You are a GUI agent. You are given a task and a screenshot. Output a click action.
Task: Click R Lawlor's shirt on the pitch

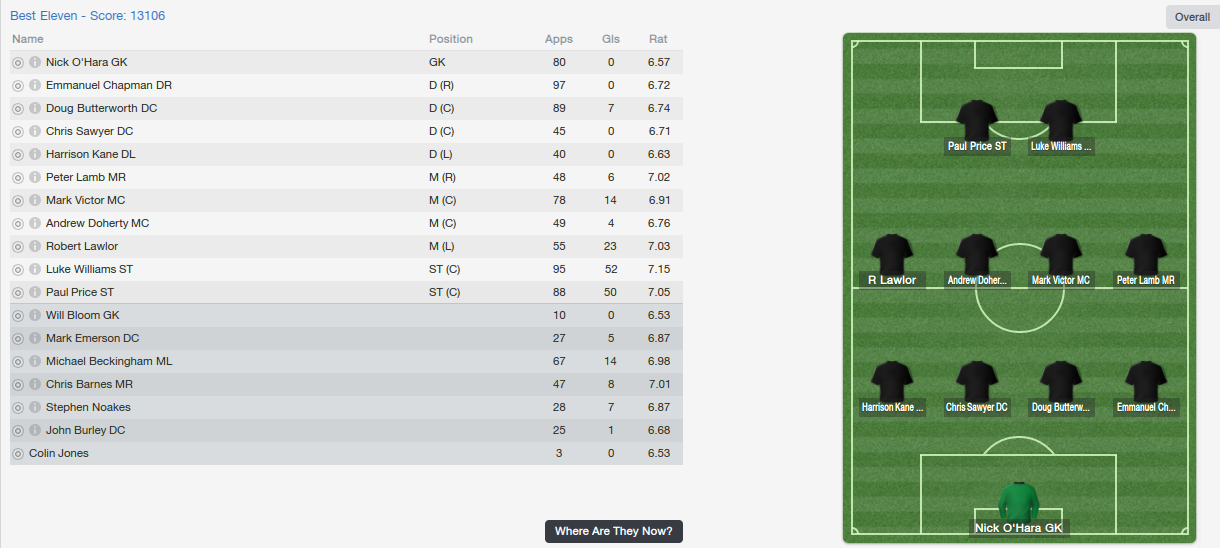[892, 254]
